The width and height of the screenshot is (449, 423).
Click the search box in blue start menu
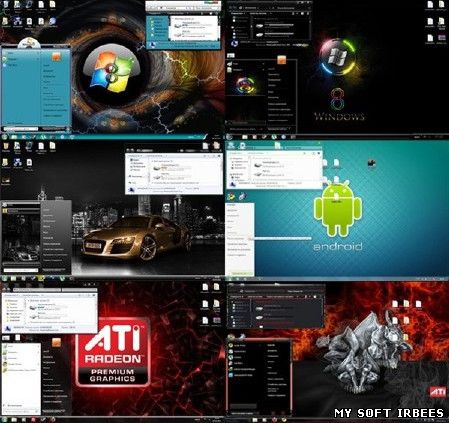[x=21, y=129]
